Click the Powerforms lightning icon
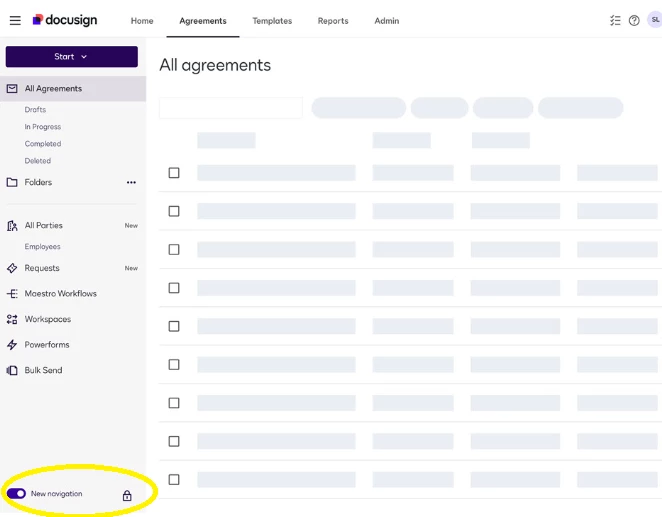This screenshot has width=662, height=517. [x=12, y=345]
